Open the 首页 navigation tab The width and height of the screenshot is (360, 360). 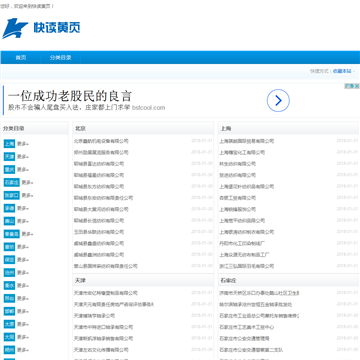point(21,57)
